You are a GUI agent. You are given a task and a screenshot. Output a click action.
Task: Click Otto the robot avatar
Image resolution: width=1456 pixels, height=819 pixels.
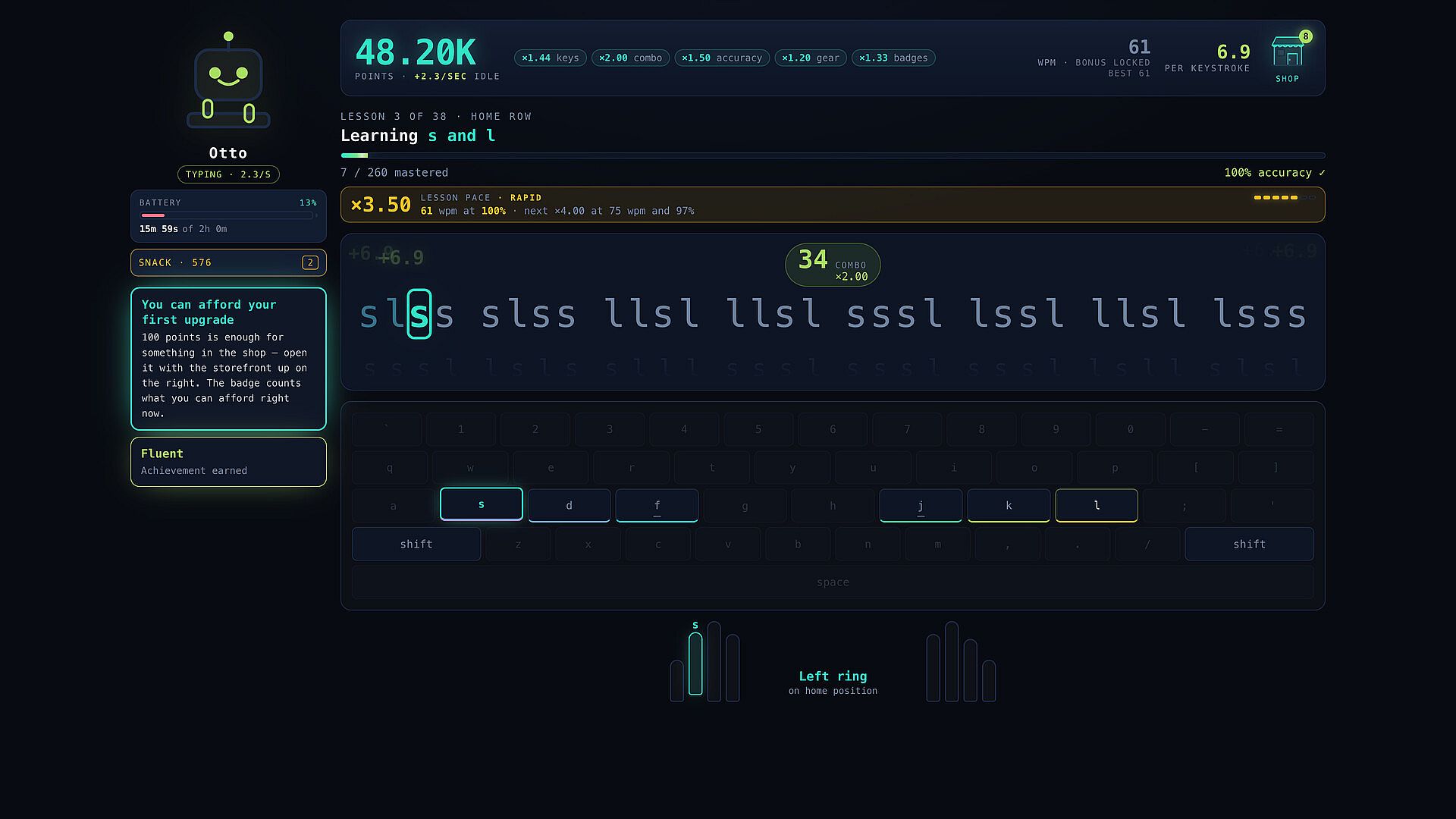tap(228, 80)
